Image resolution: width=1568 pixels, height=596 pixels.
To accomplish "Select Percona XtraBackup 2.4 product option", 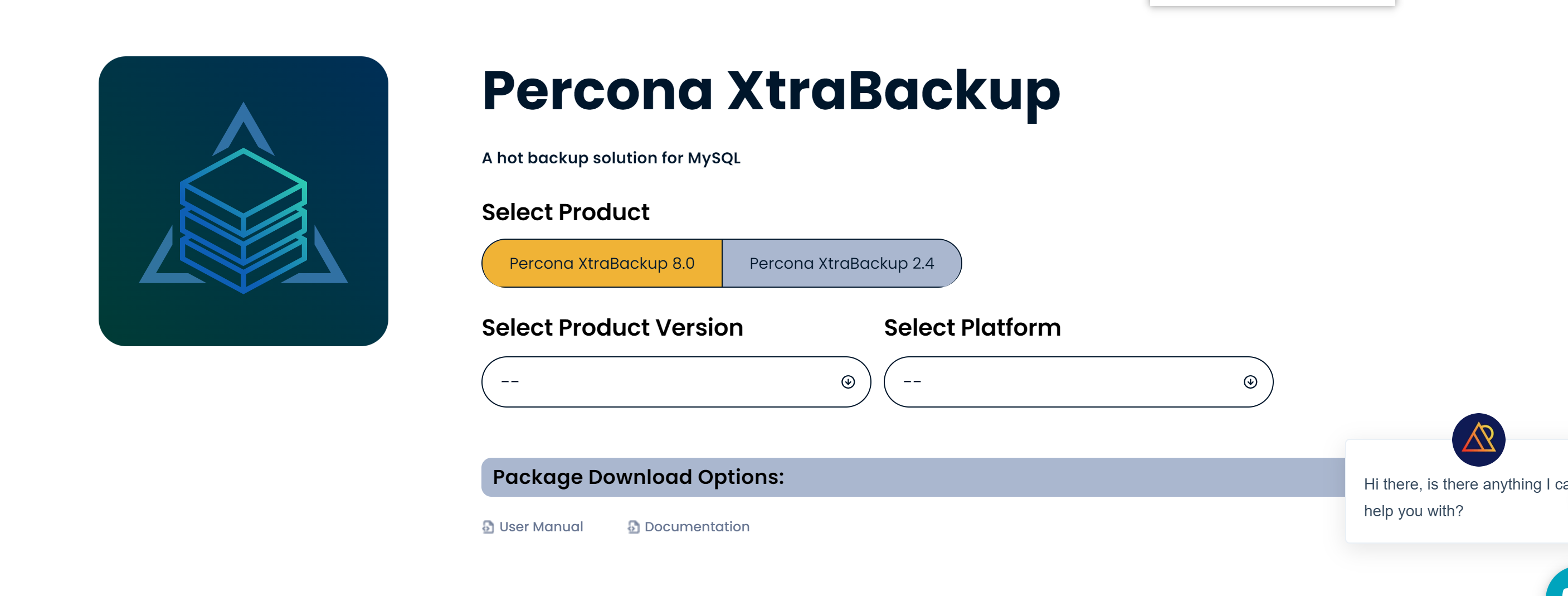I will click(841, 263).
